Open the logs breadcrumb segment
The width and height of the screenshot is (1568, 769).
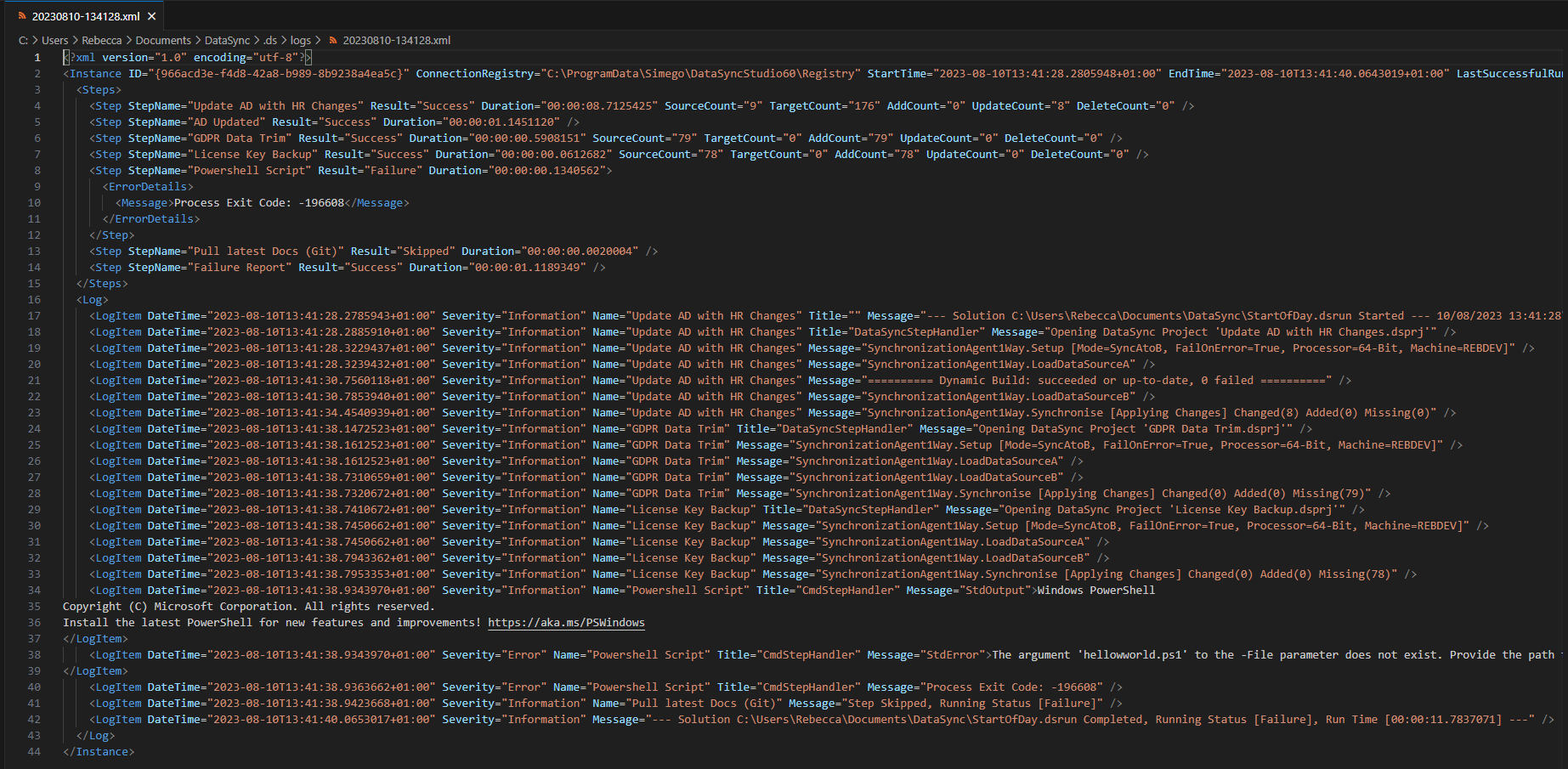tap(300, 40)
